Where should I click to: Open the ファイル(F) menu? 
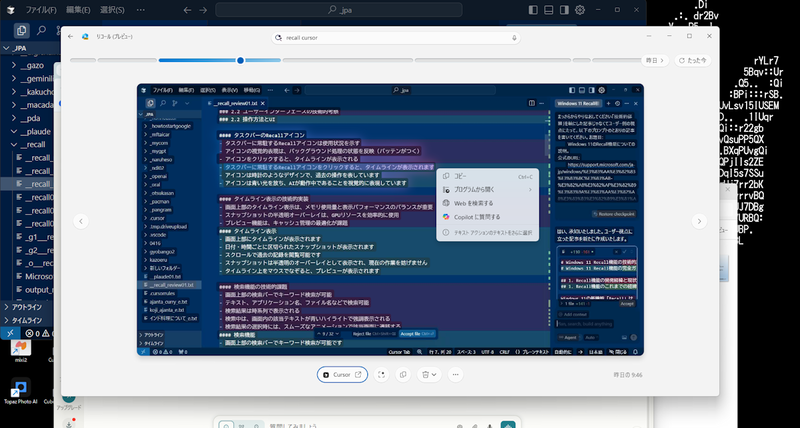tap(40, 10)
